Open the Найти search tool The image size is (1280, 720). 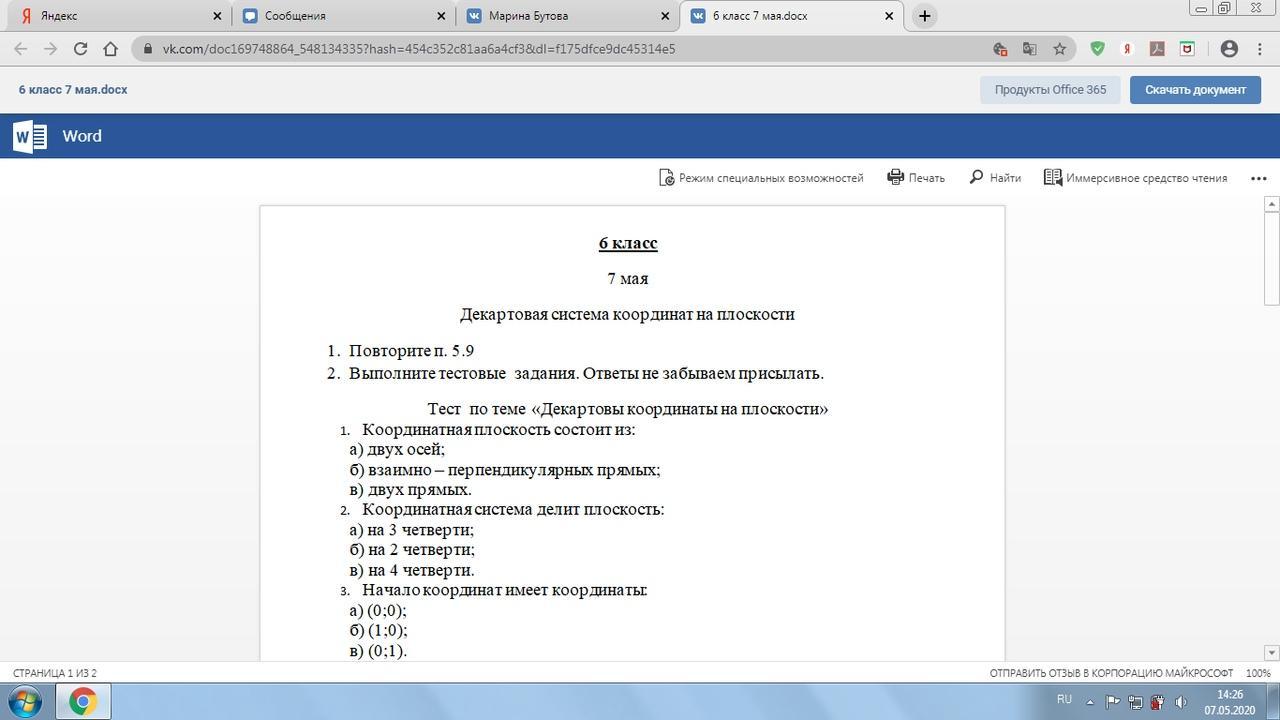[995, 177]
